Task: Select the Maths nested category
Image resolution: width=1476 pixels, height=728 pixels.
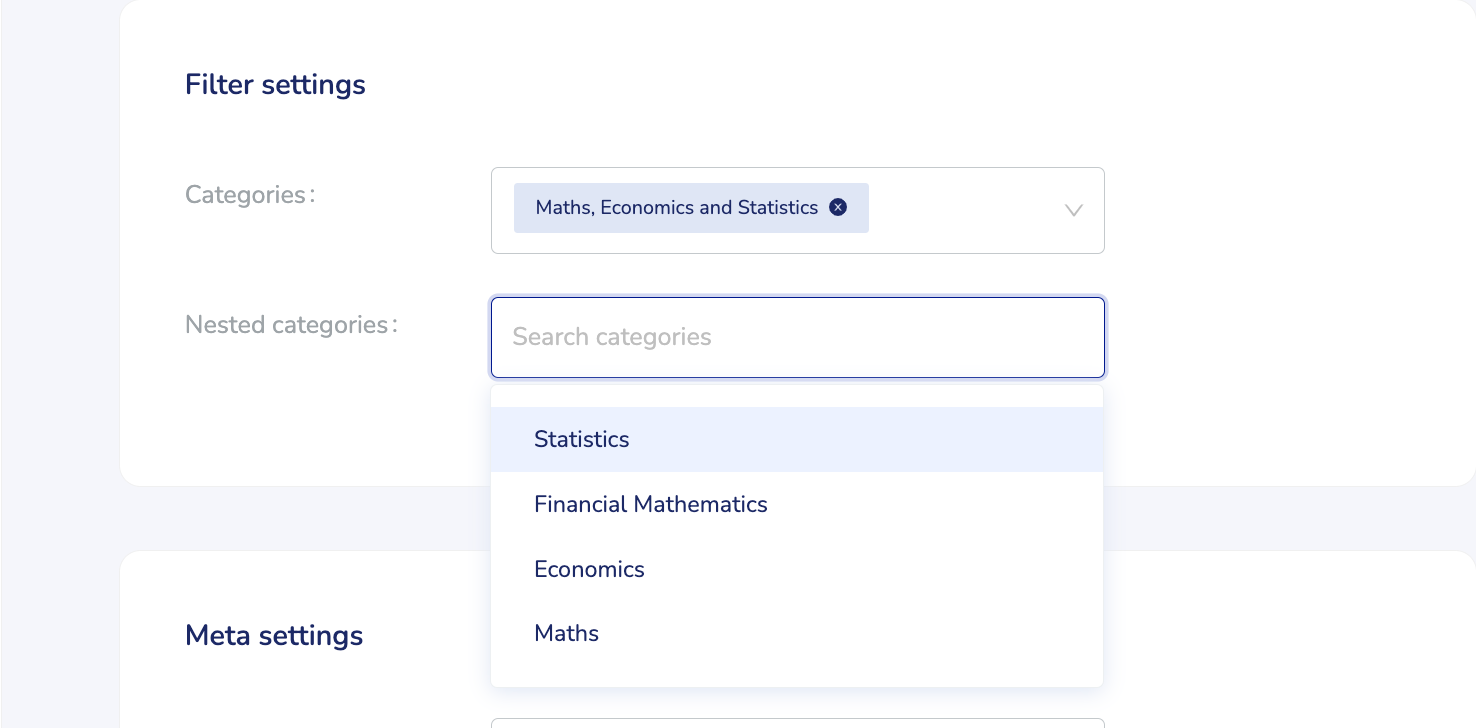Action: (566, 634)
